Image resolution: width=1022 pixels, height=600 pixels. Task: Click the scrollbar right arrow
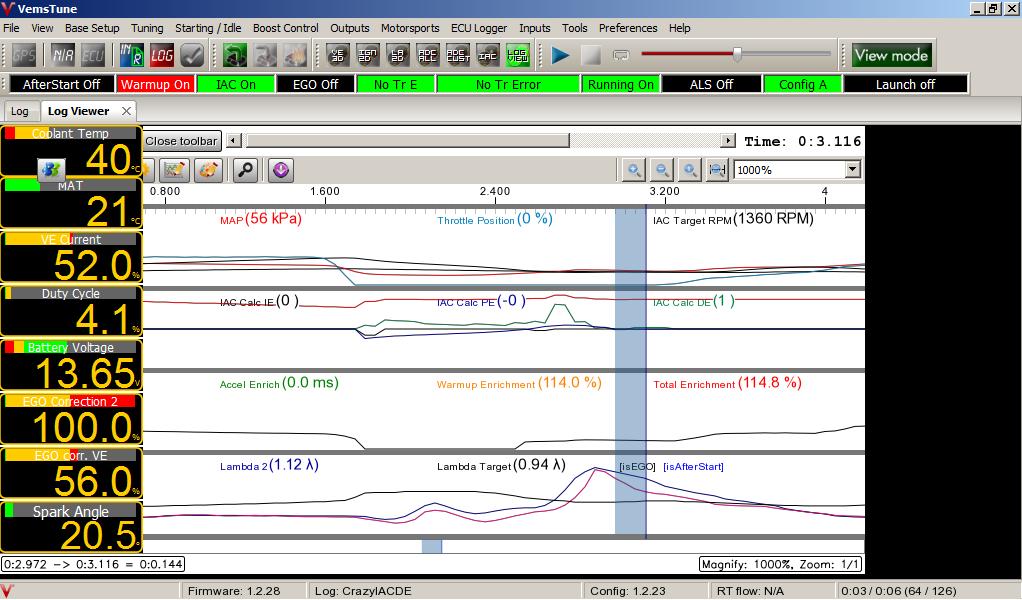[728, 141]
